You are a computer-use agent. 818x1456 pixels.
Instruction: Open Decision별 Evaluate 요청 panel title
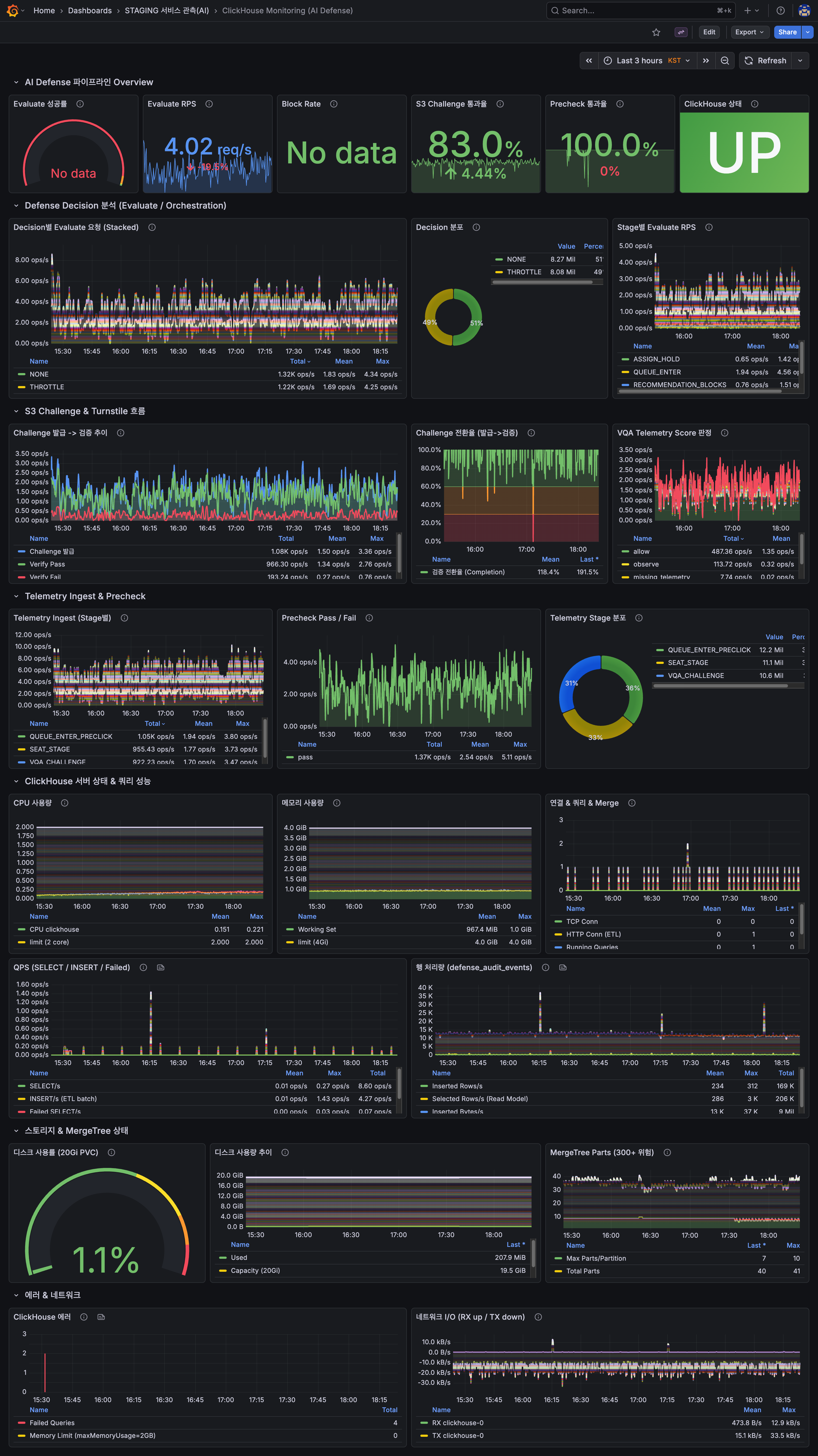pos(76,227)
